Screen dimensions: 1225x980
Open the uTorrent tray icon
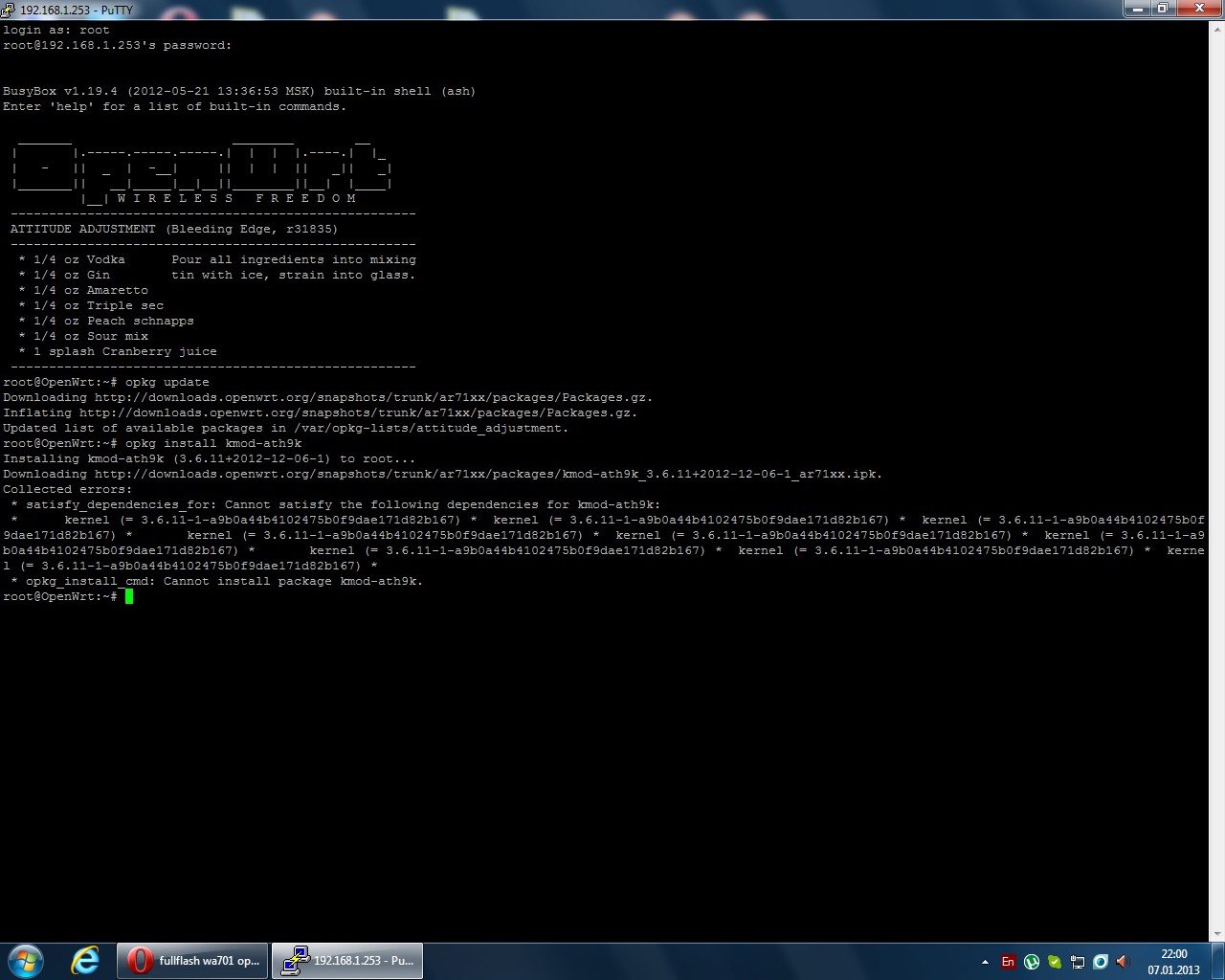1032,962
